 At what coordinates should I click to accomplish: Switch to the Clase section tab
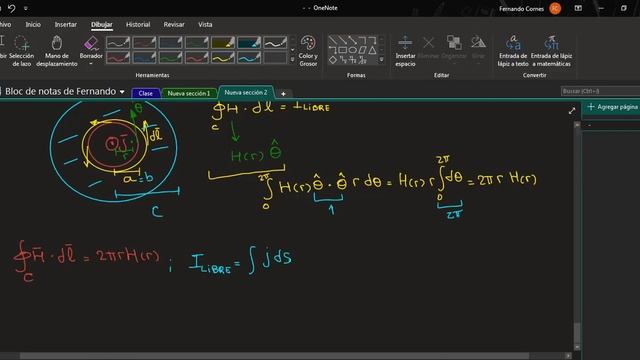145,93
